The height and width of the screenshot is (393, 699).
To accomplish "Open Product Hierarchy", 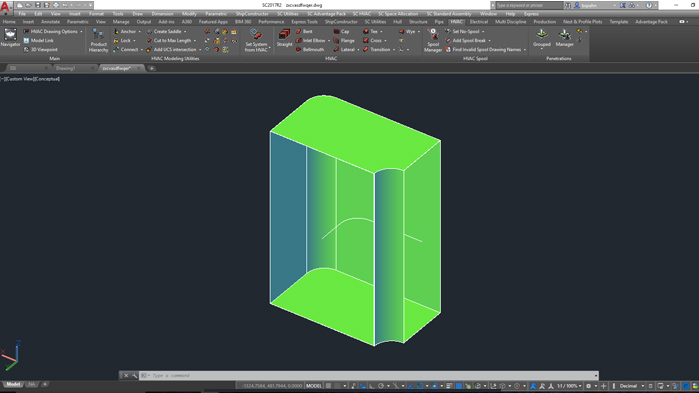I will pyautogui.click(x=98, y=41).
